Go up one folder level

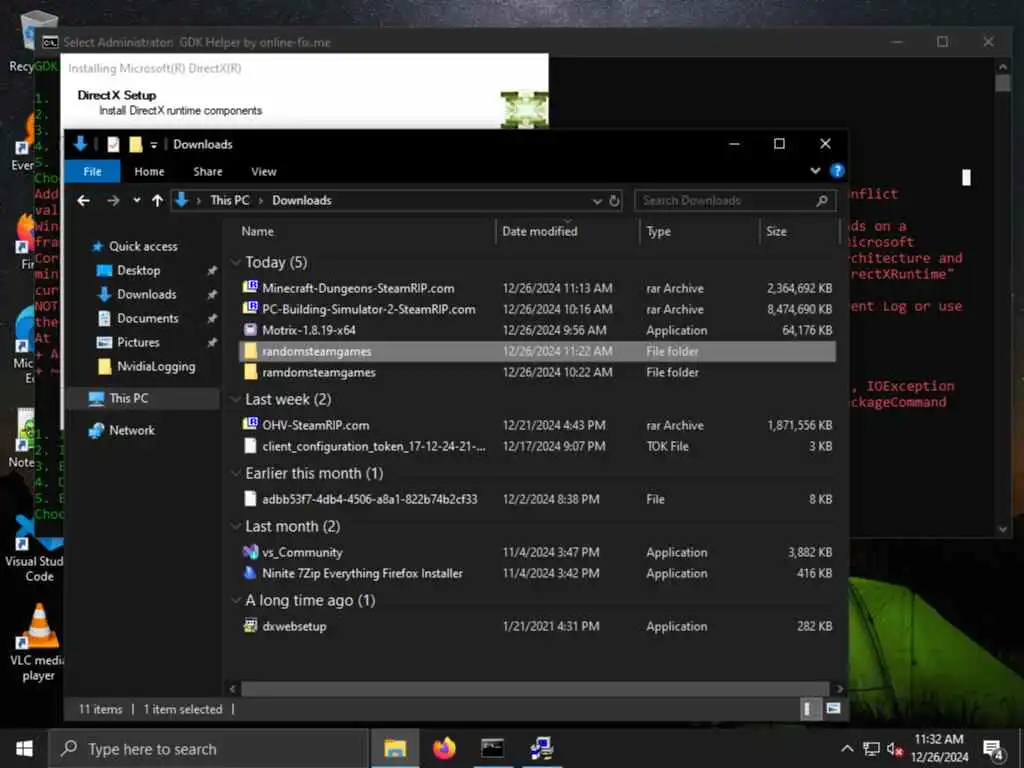[157, 200]
